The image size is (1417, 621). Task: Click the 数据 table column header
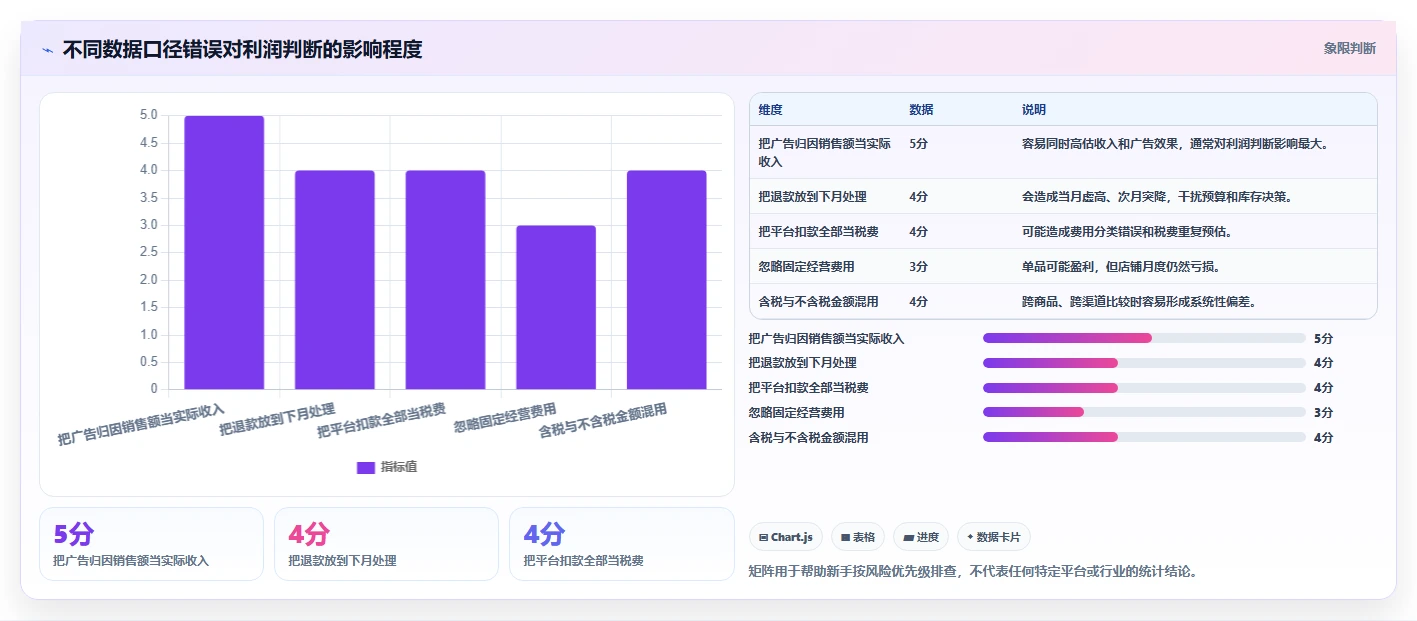click(921, 110)
